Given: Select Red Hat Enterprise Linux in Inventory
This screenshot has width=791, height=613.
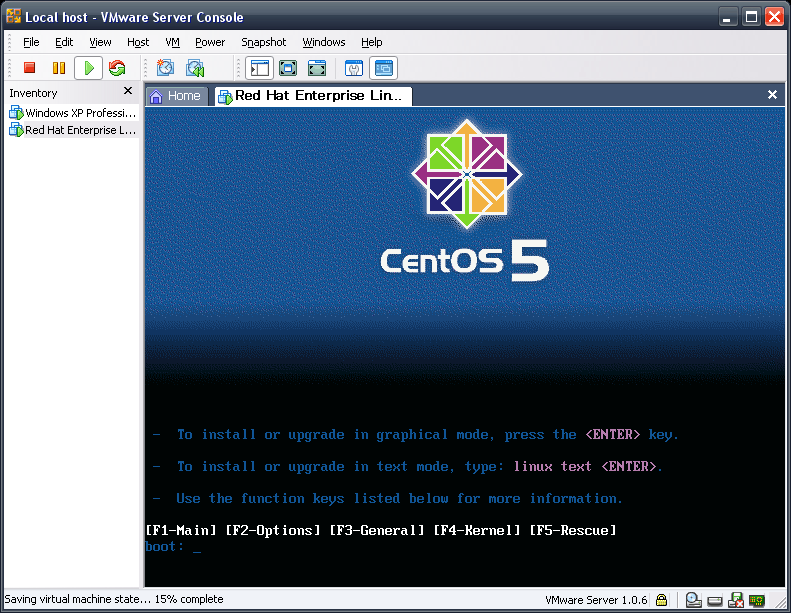Looking at the screenshot, I should pos(73,130).
